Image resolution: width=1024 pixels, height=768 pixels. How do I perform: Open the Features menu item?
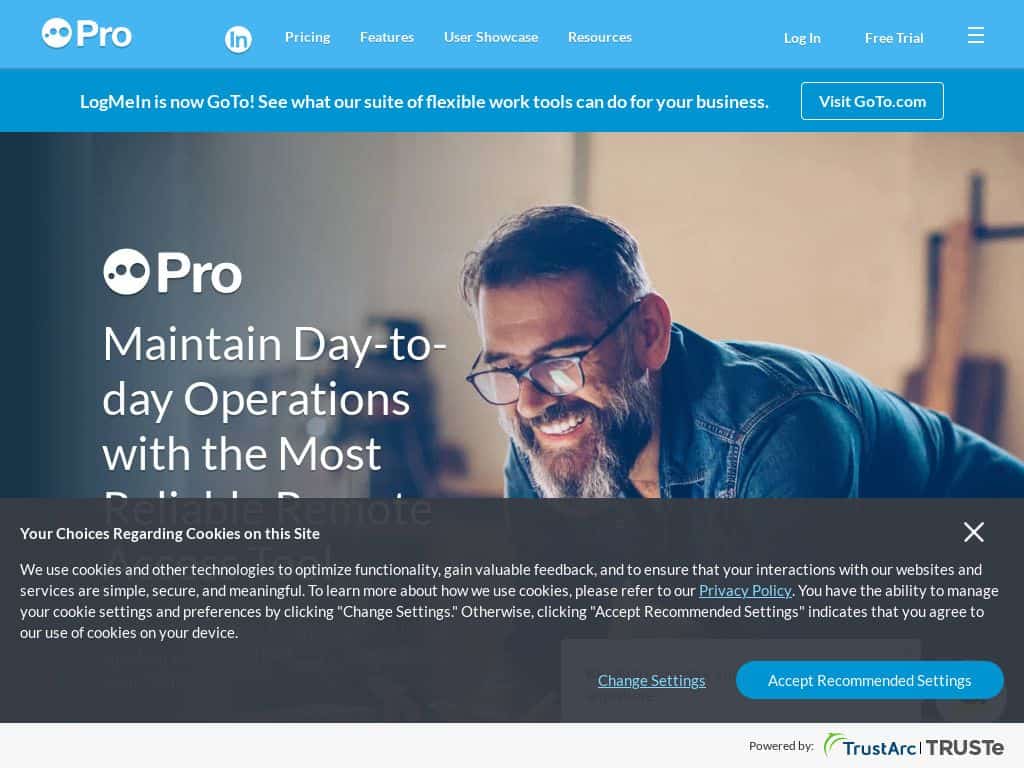387,37
